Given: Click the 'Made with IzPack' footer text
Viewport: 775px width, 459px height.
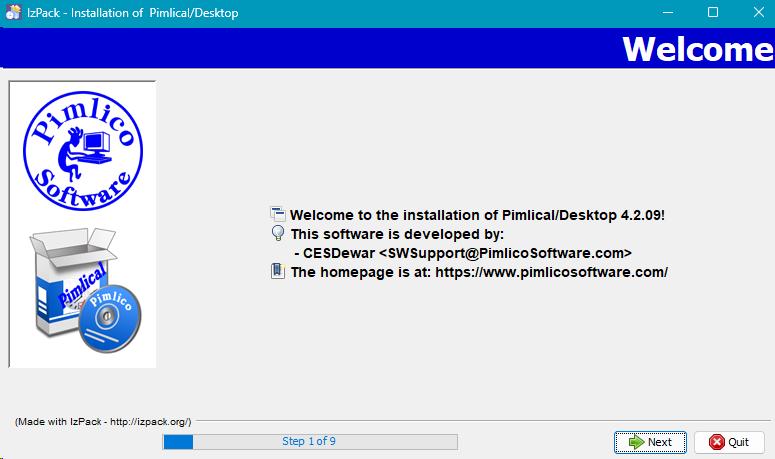Looking at the screenshot, I should coord(103,421).
